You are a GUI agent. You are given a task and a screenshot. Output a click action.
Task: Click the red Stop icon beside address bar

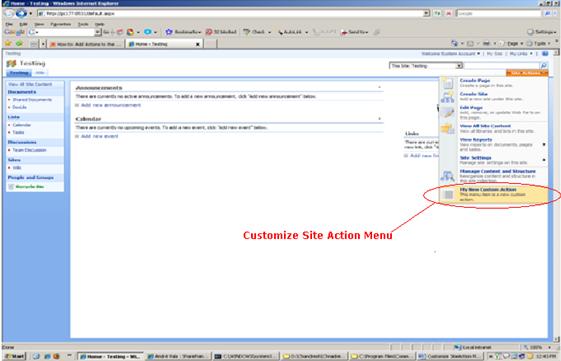pos(448,14)
